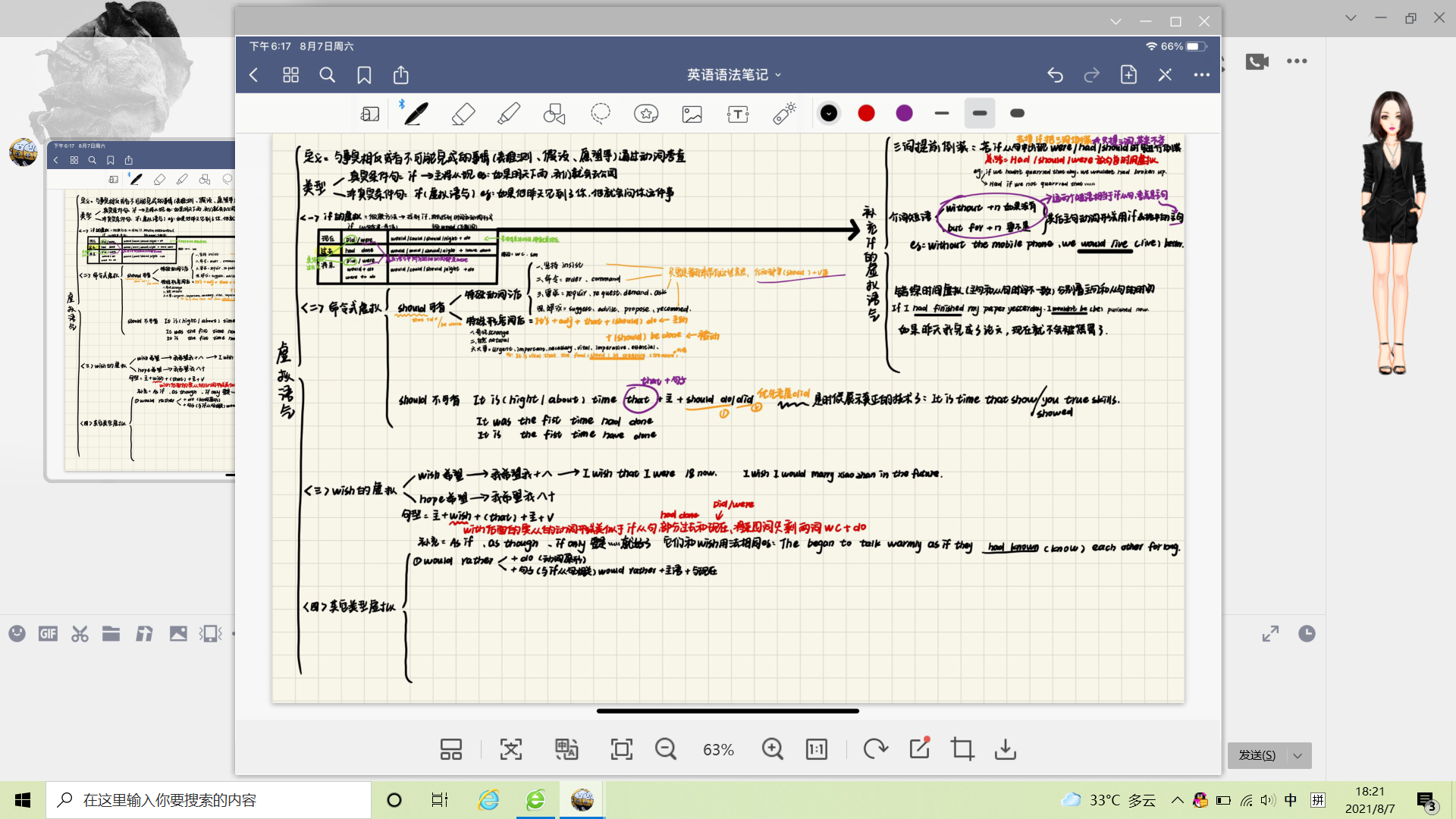
Task: Select the thin stroke width option
Action: 942,113
